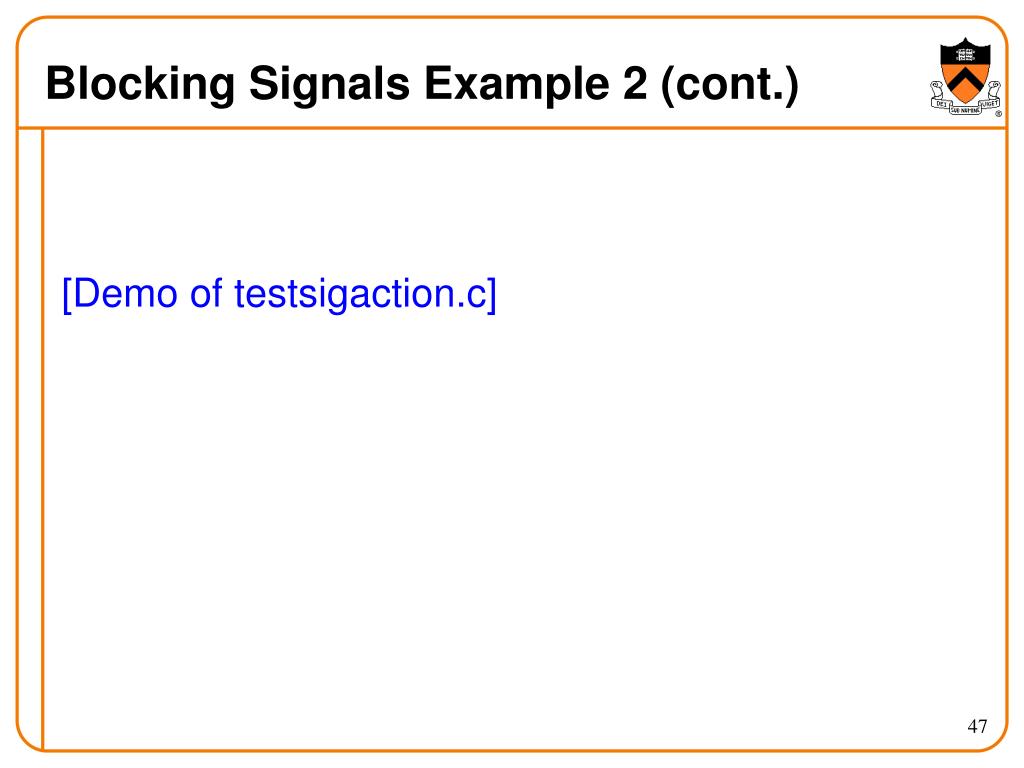Image resolution: width=1024 pixels, height=768 pixels.
Task: Open the blue 'Demo of testsigaction.c' text
Action: click(x=279, y=294)
